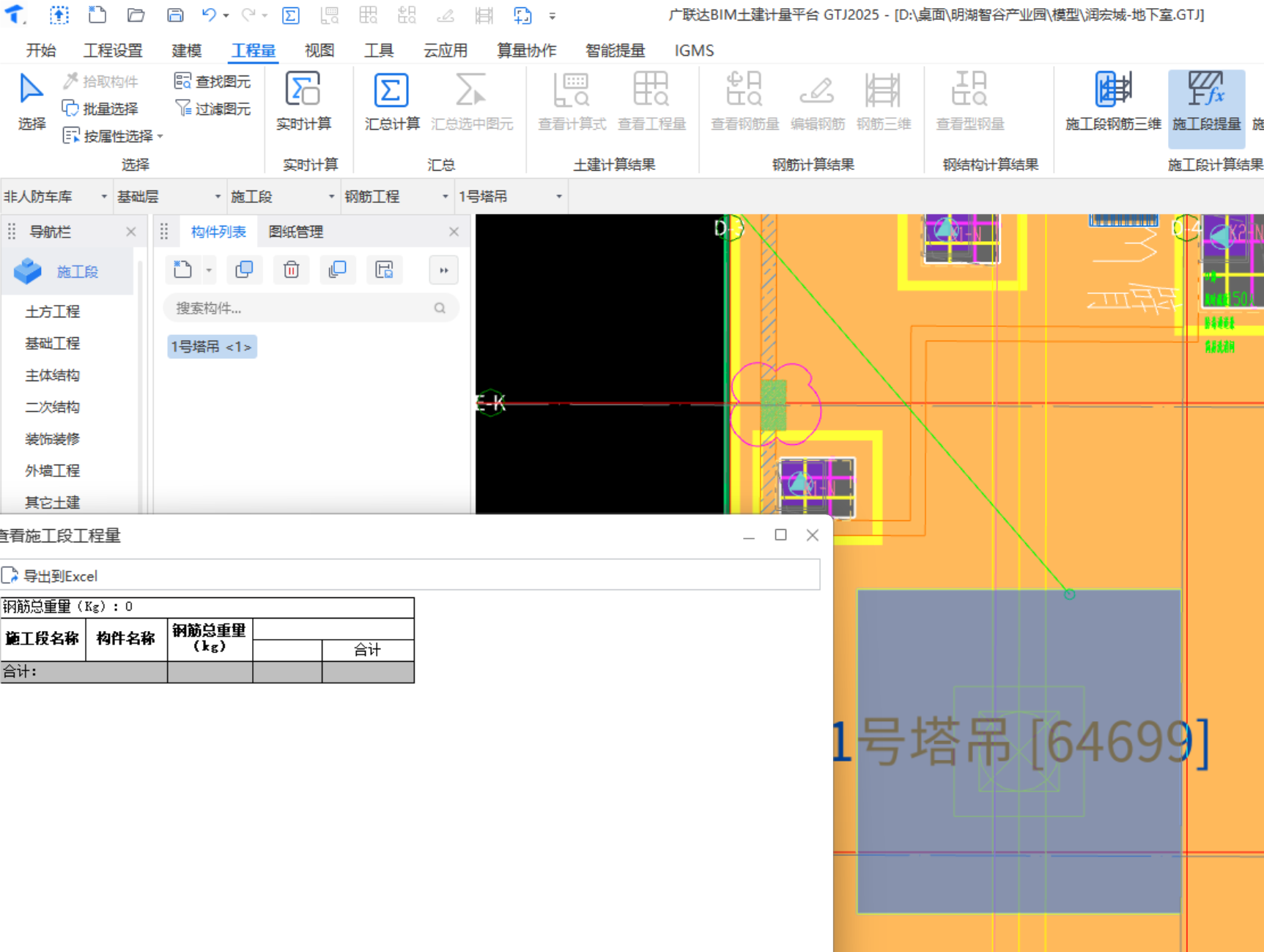This screenshot has width=1264, height=952.
Task: Switch to 图纸管理 tab
Action: (295, 232)
